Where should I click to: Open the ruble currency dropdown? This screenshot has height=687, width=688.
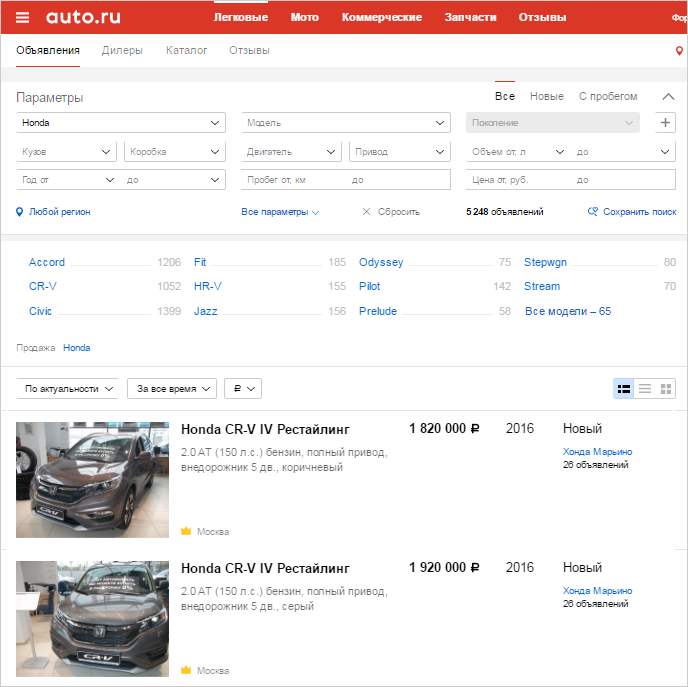243,389
